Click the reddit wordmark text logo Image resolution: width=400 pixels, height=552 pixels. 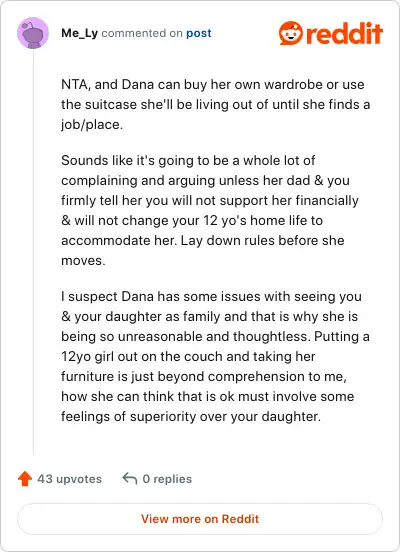(344, 33)
